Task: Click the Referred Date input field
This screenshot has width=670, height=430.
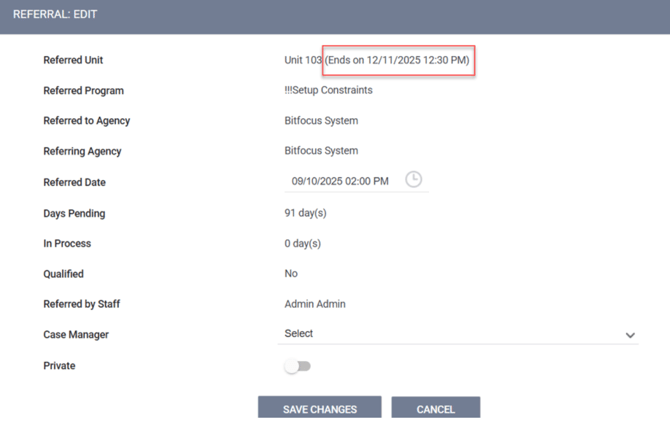Action: (x=340, y=182)
